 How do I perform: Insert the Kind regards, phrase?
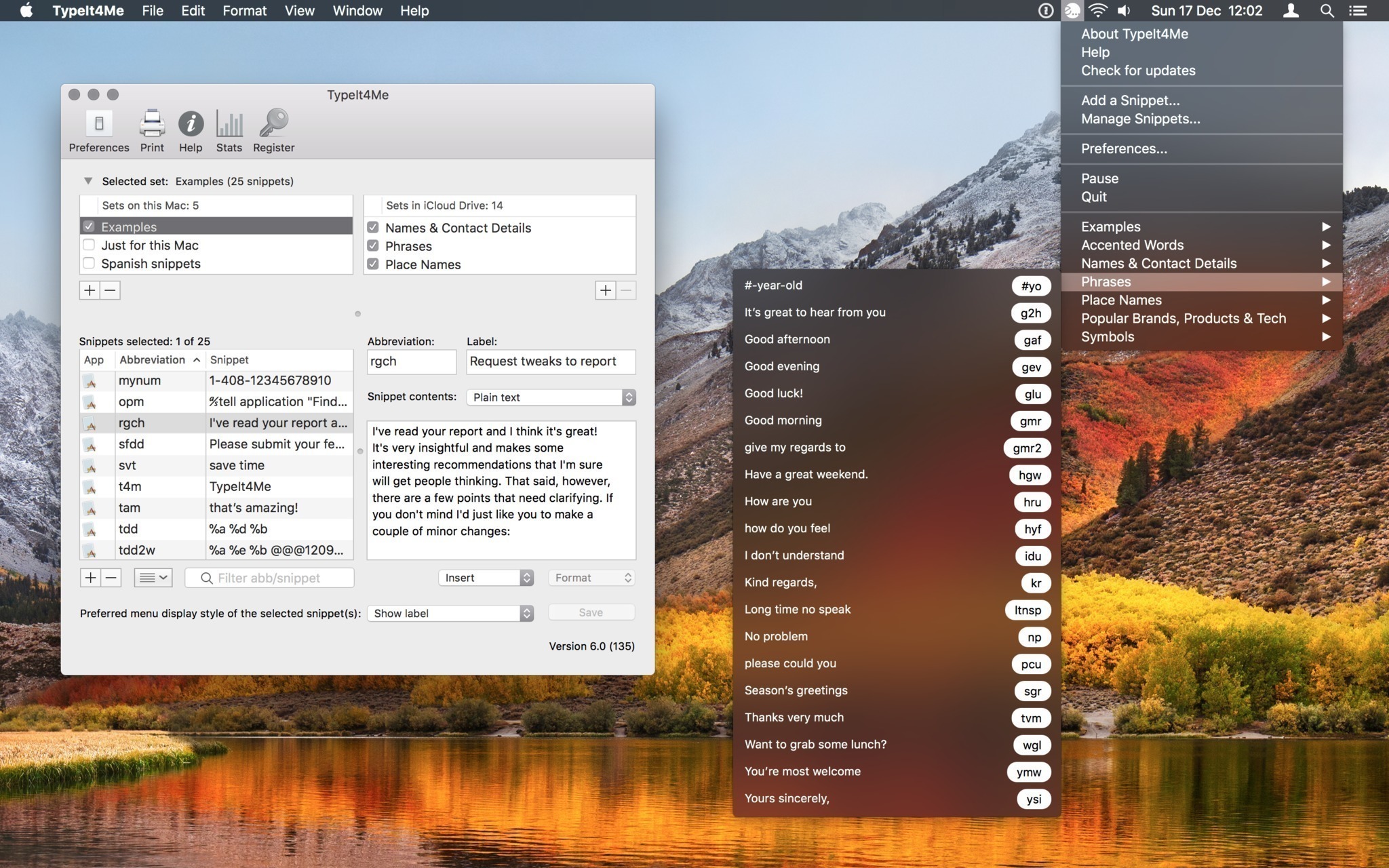click(896, 583)
